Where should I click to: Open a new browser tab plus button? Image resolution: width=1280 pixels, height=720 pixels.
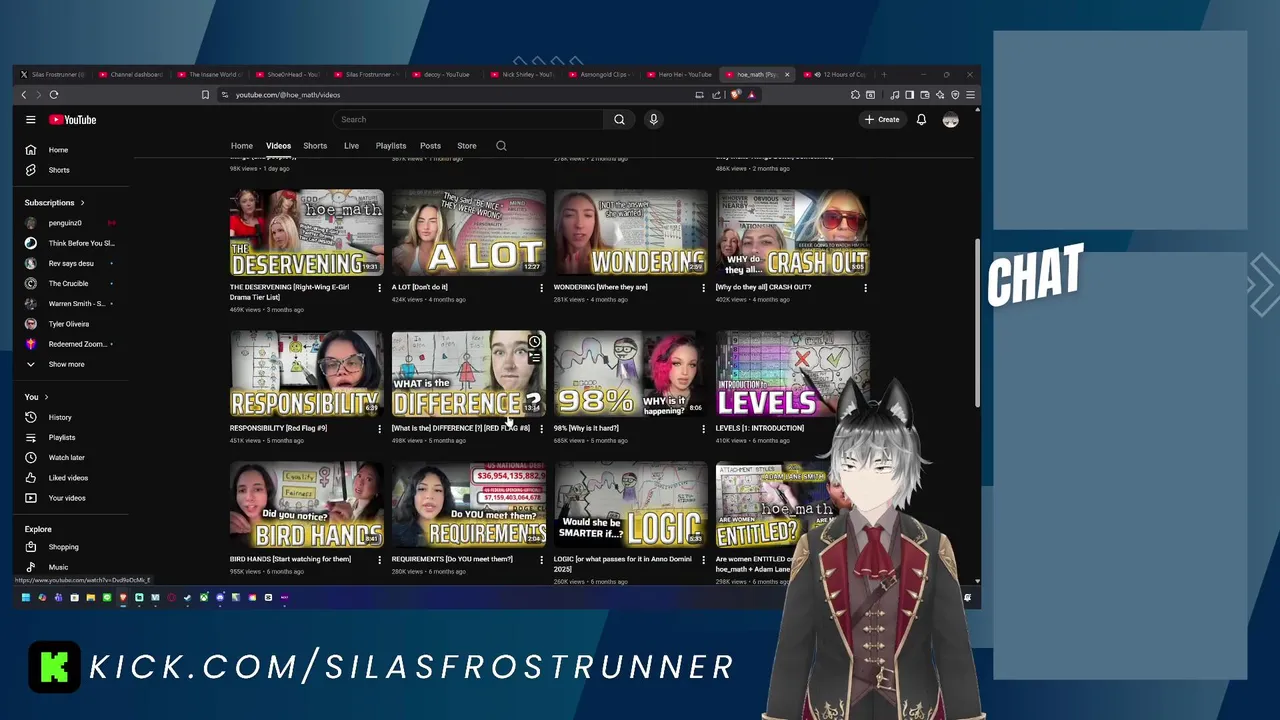pos(884,75)
